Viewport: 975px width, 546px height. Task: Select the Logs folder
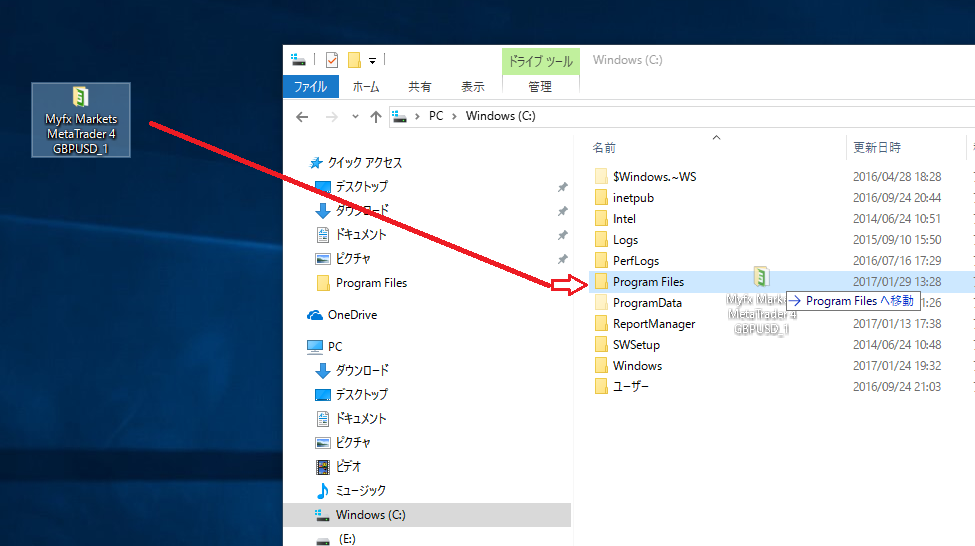pyautogui.click(x=625, y=240)
